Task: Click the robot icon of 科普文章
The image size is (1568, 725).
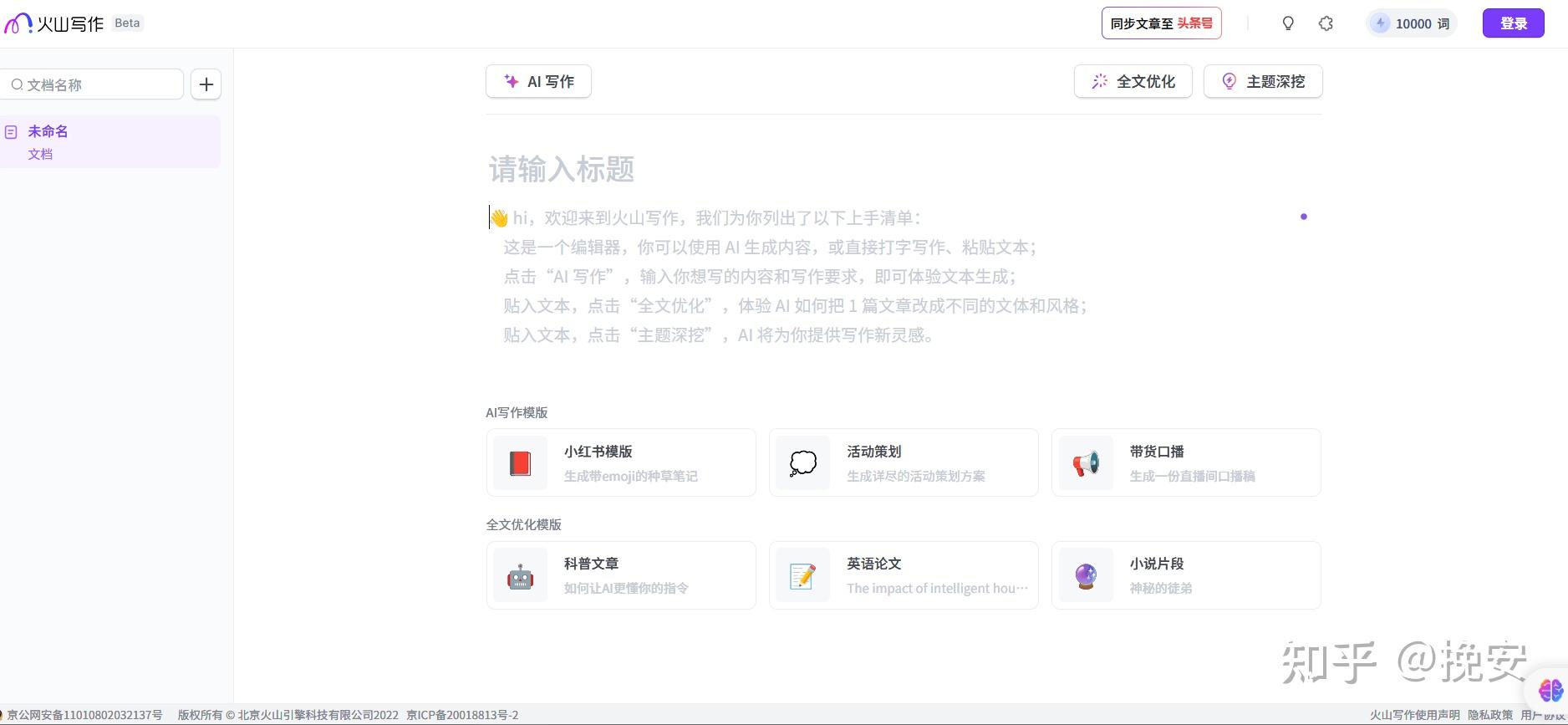Action: point(520,575)
